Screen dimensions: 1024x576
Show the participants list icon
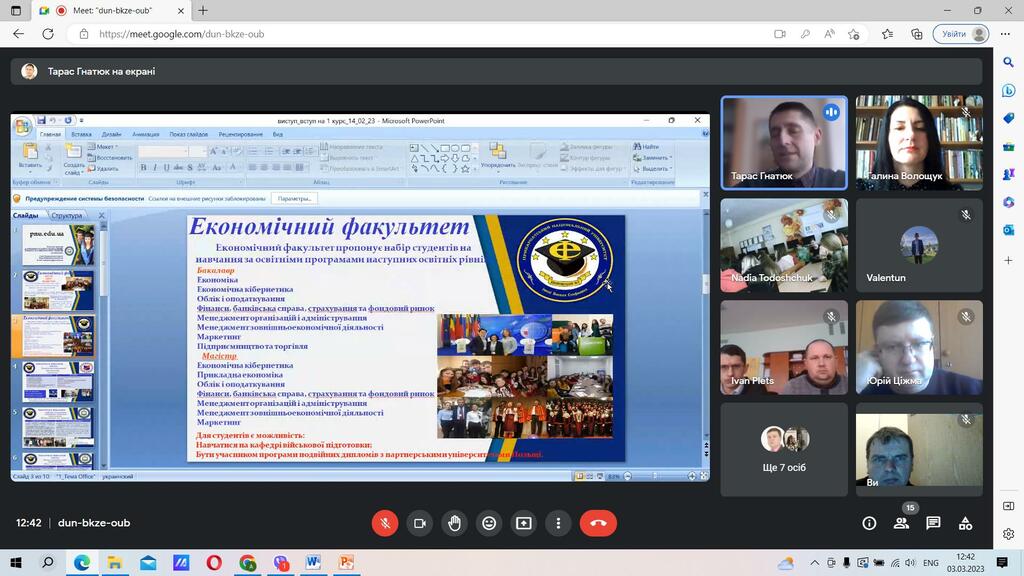901,523
